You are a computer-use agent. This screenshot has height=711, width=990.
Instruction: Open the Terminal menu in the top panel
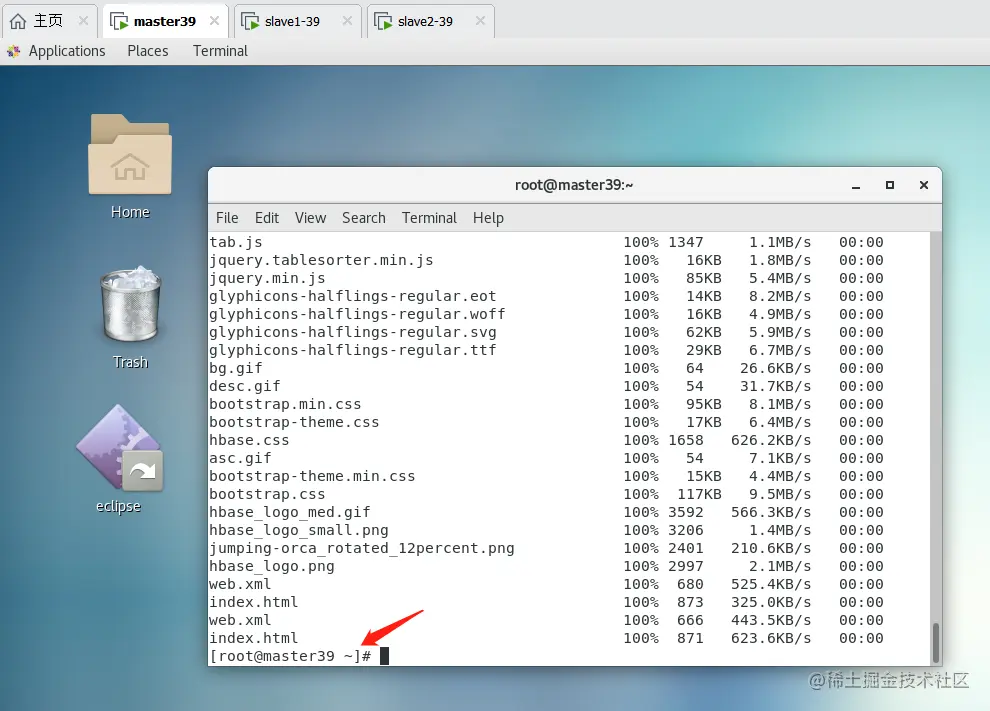[220, 51]
